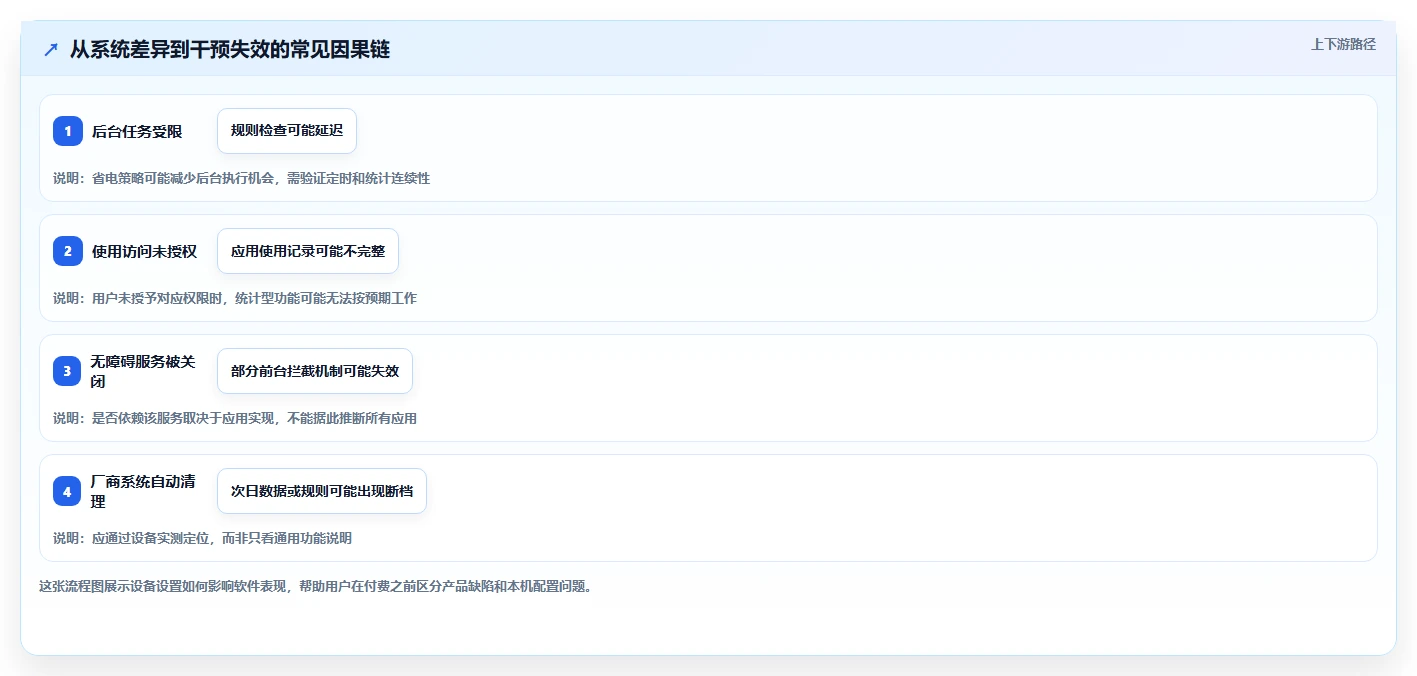Click the note starting 说明：是否依赖该服务取决于应用实现

(235, 418)
